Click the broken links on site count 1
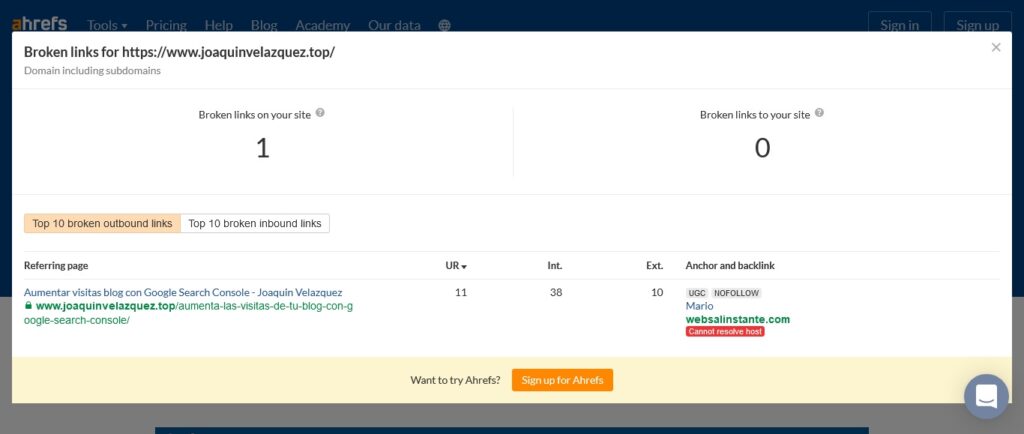 pyautogui.click(x=262, y=148)
